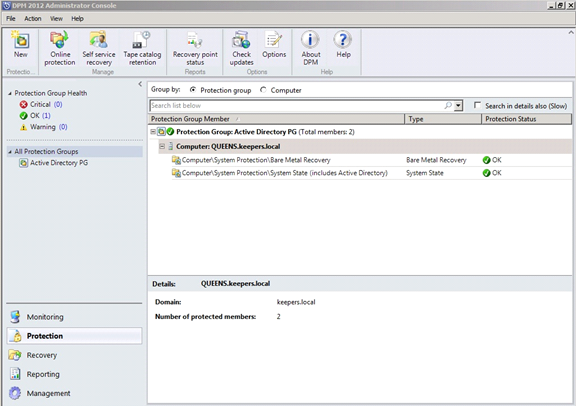Select the Protection workspace
Screen dimensions: 576x406
[74, 336]
